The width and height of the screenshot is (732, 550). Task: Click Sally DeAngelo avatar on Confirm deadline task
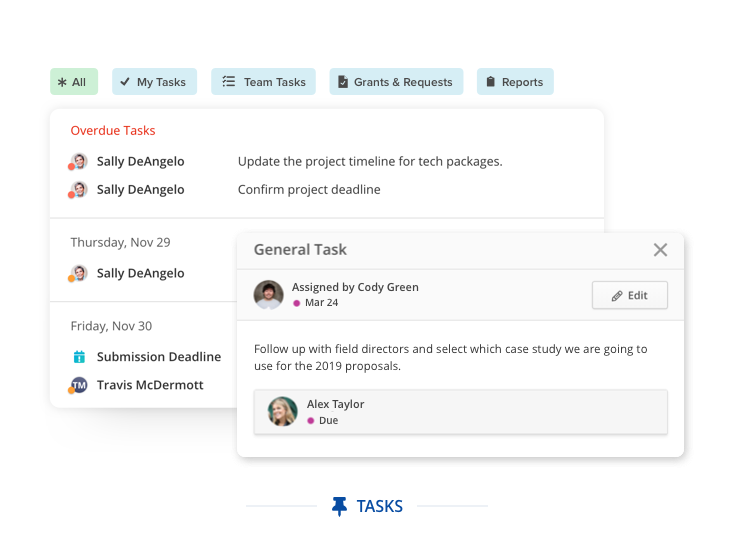79,190
